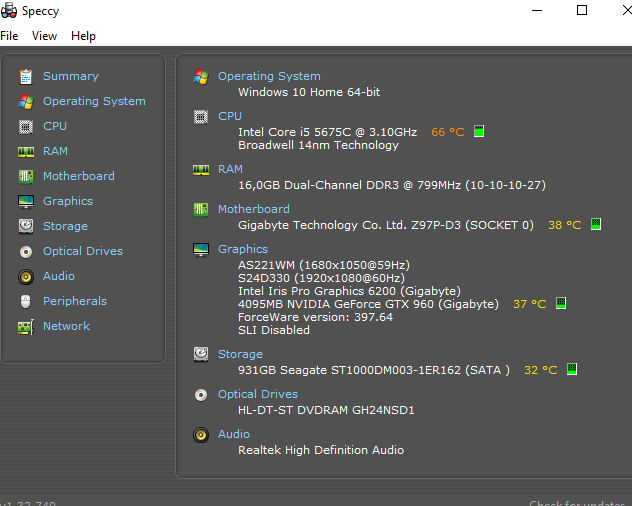This screenshot has height=506, width=632.
Task: Click the RAM icon in summary pane
Action: pyautogui.click(x=201, y=170)
